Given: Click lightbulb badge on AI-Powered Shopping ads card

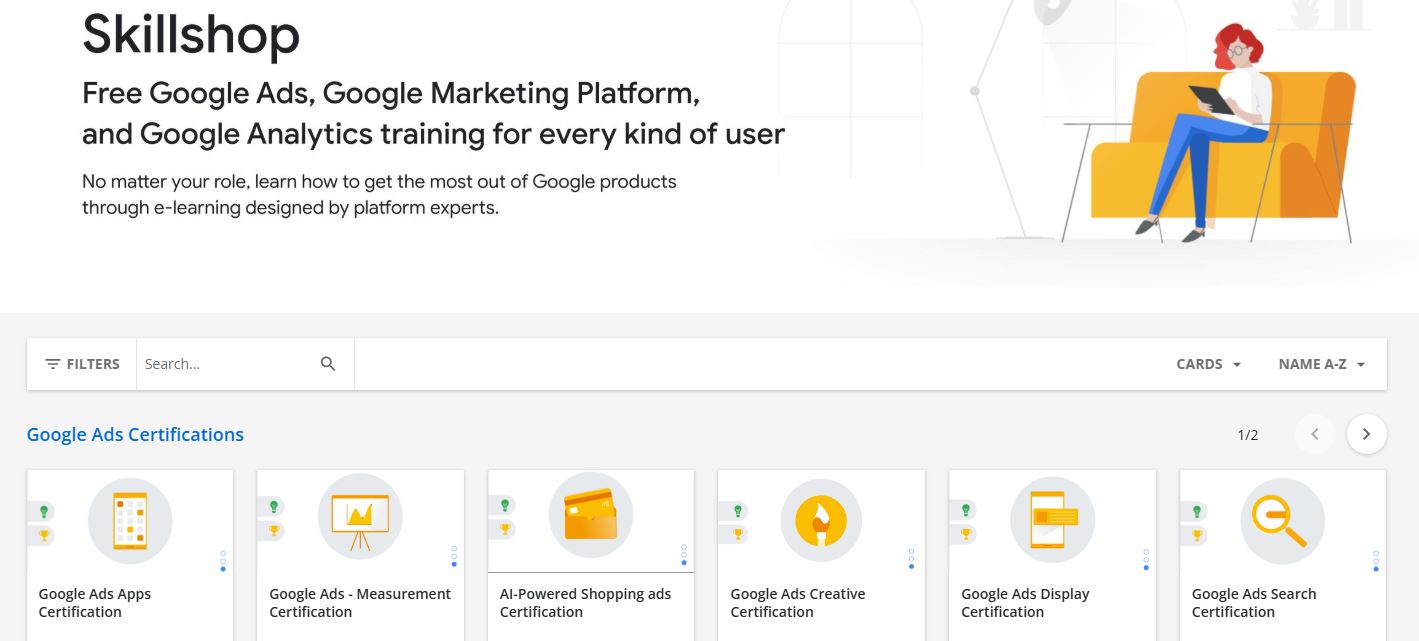Looking at the screenshot, I should click(504, 505).
